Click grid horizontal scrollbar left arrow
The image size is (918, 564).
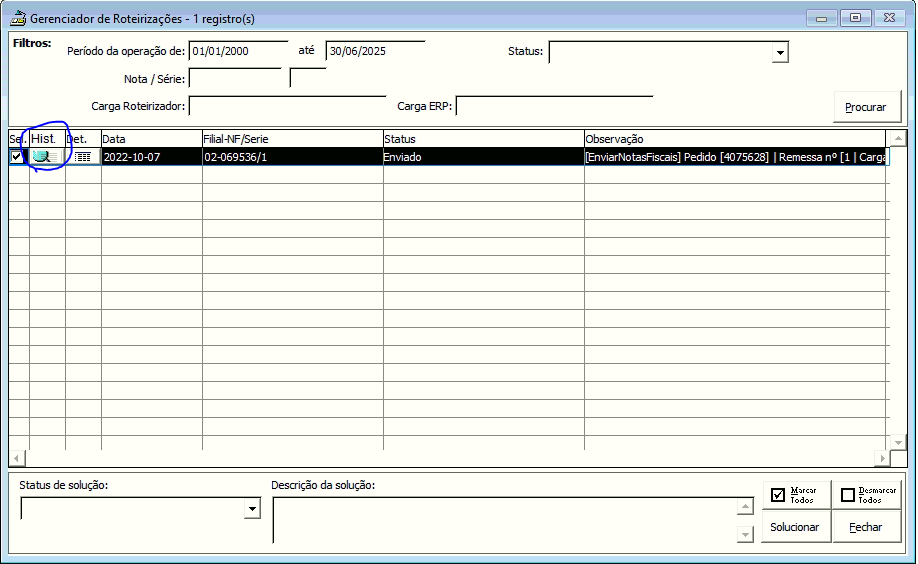(17, 458)
